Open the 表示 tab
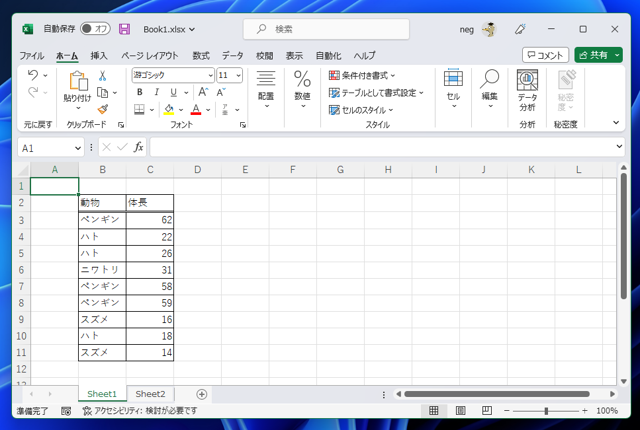This screenshot has height=430, width=640. pyautogui.click(x=294, y=55)
